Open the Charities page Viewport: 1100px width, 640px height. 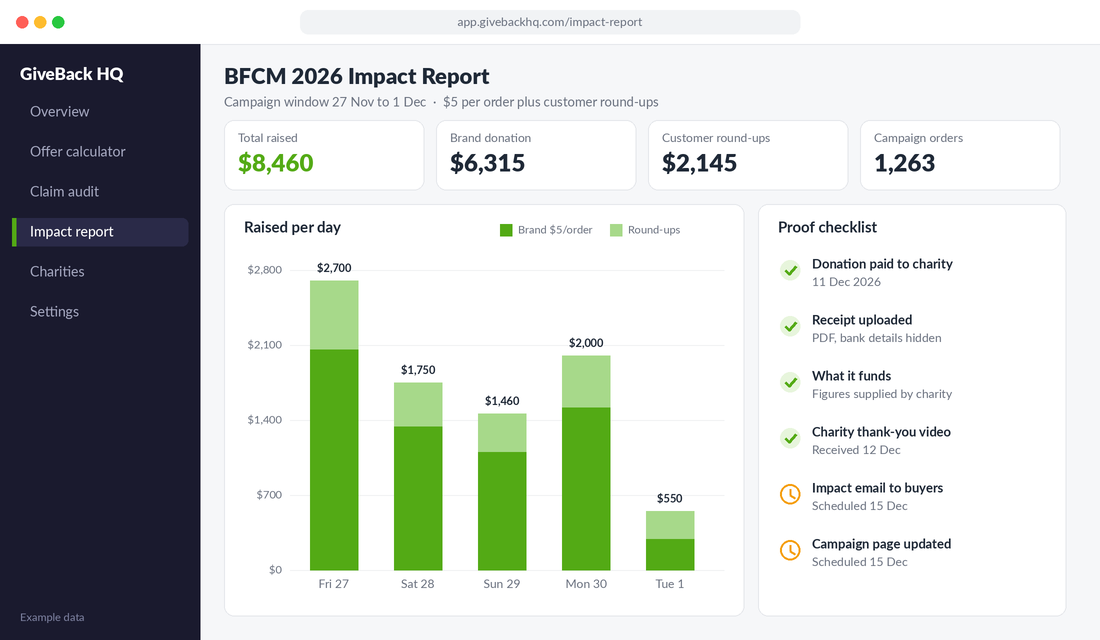57,272
